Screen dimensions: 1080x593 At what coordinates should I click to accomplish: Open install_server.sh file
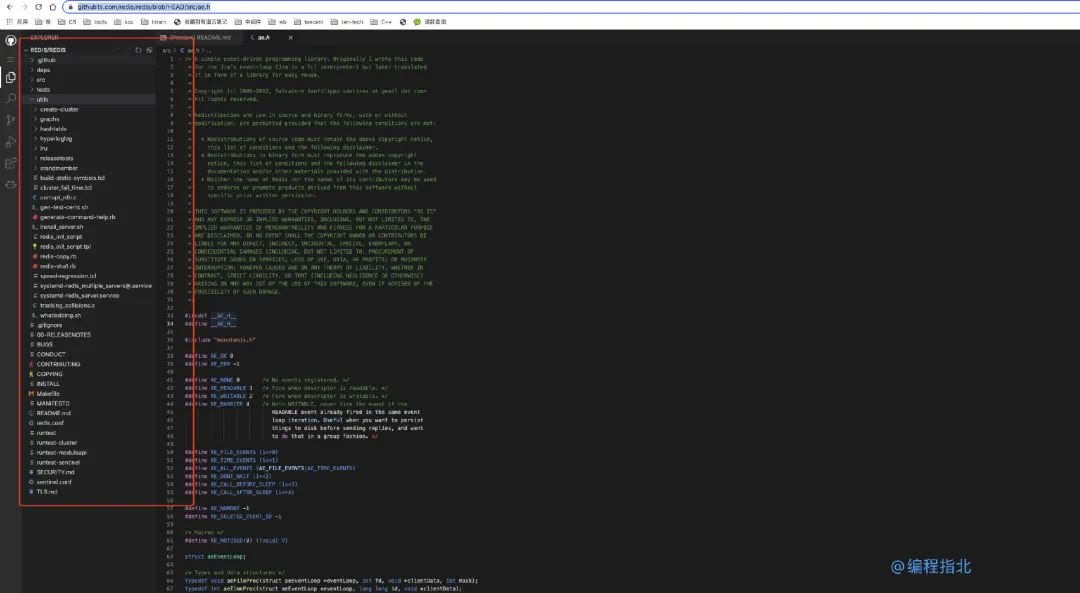click(x=90, y=227)
